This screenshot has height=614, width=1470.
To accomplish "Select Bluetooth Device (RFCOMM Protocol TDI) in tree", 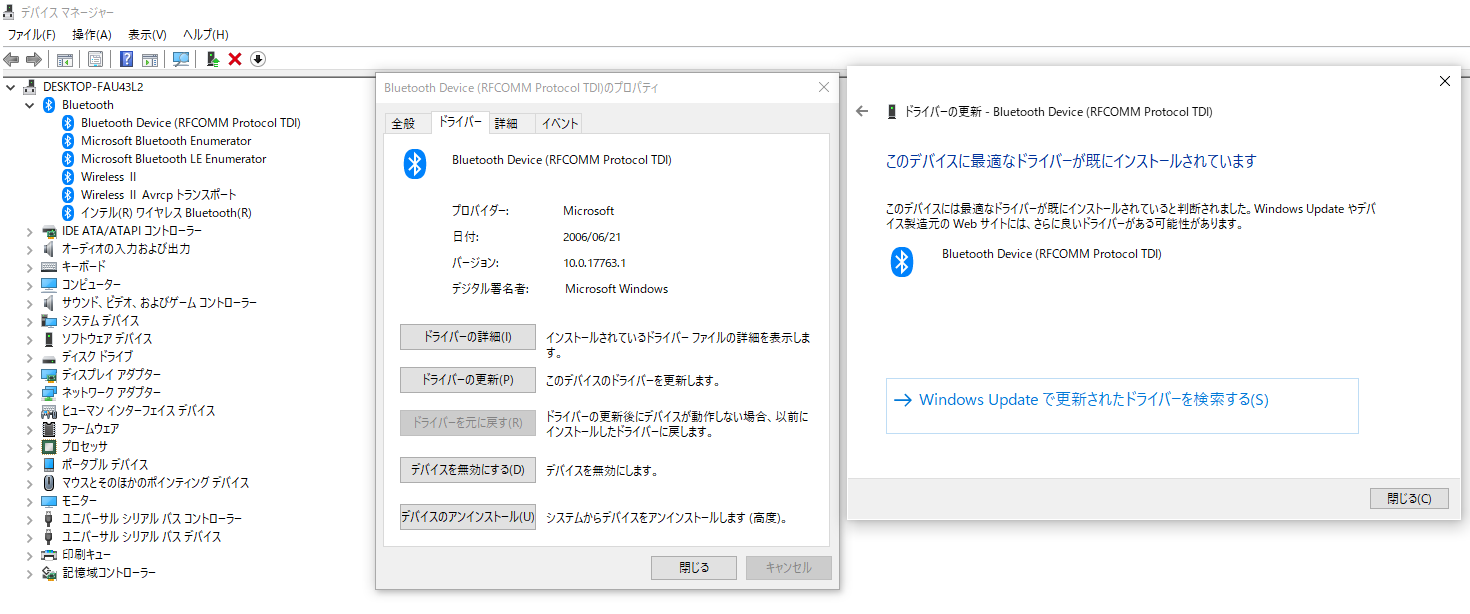I will click(x=190, y=122).
